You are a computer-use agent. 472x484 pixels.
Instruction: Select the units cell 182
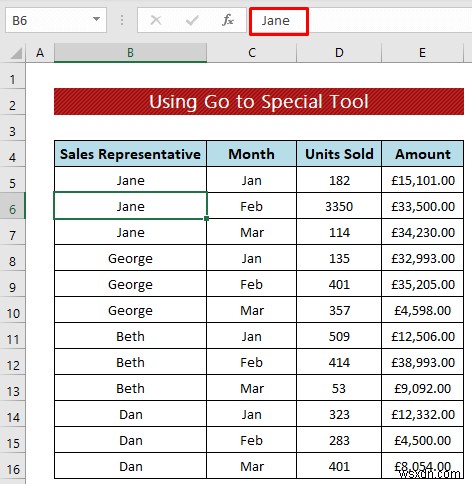coord(339,180)
